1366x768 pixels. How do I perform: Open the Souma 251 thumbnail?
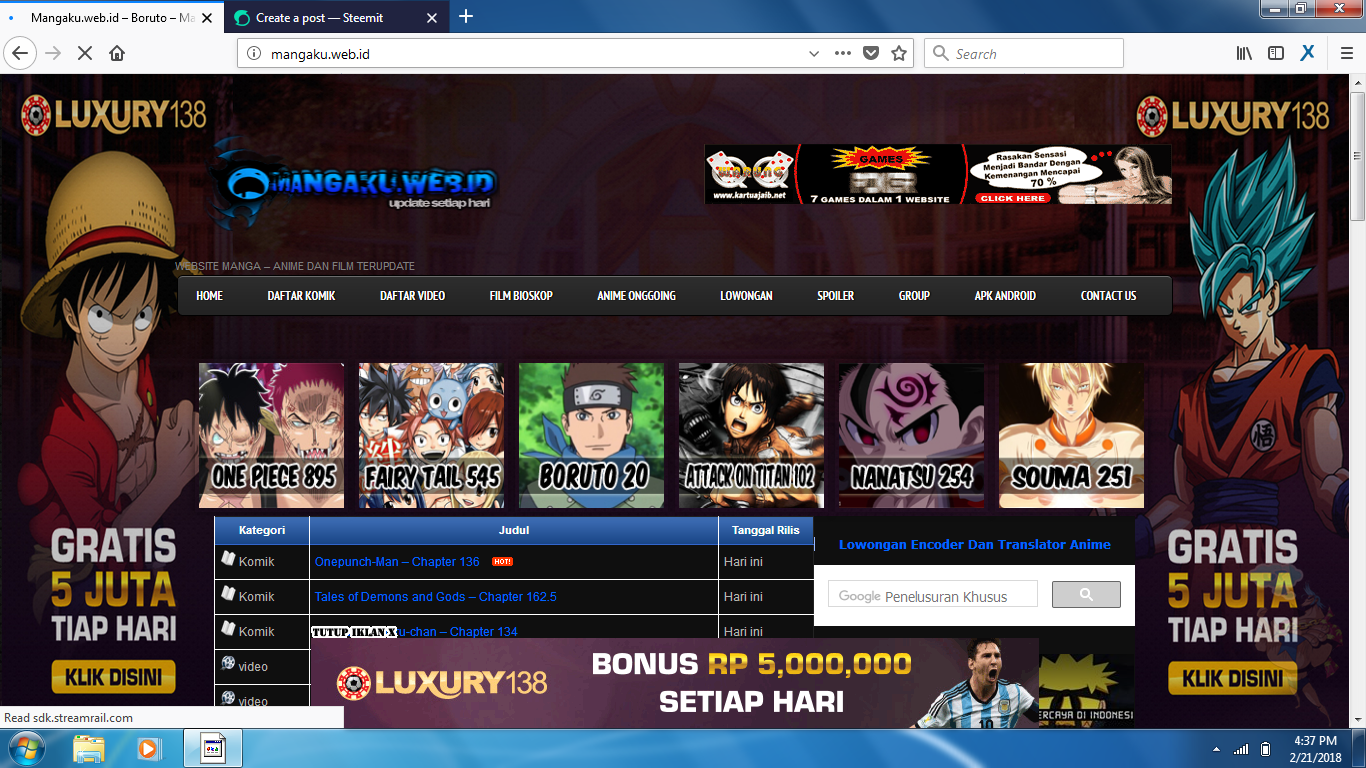coord(1071,435)
